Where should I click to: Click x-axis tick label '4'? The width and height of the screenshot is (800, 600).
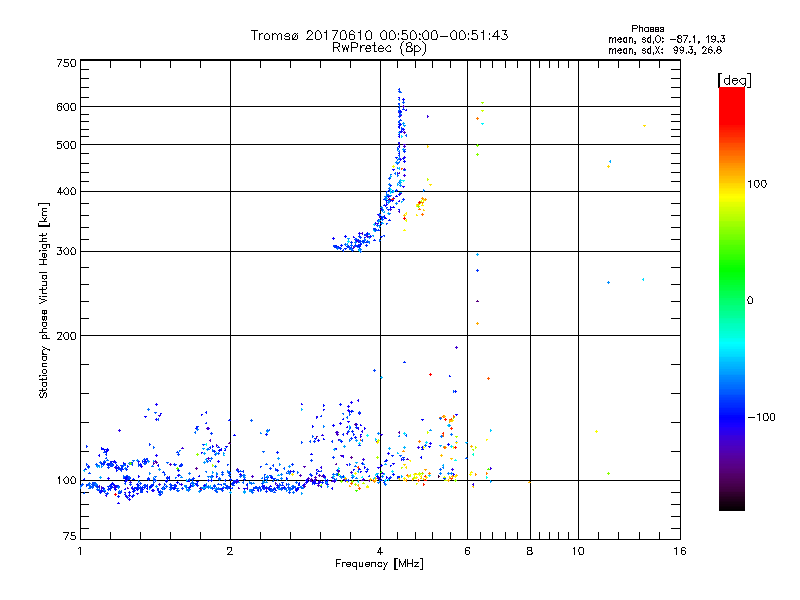(380, 551)
